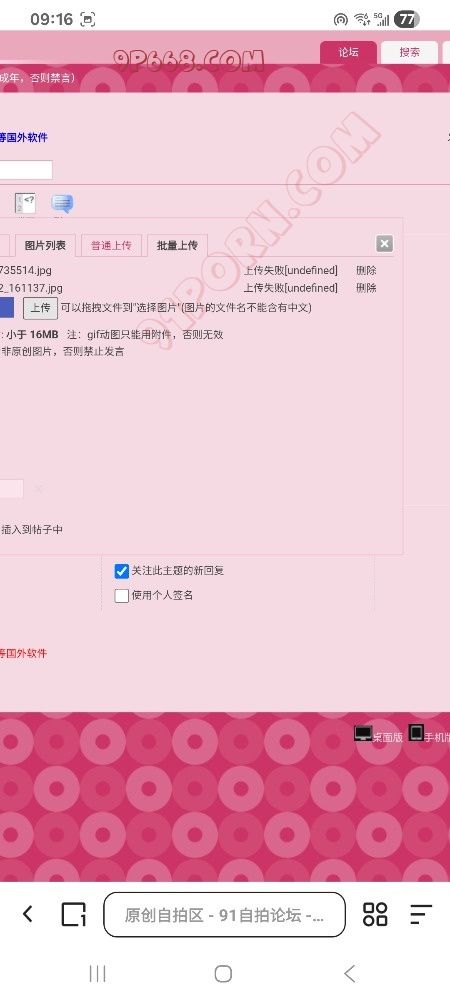Open the browser apps grid icon

[375, 914]
